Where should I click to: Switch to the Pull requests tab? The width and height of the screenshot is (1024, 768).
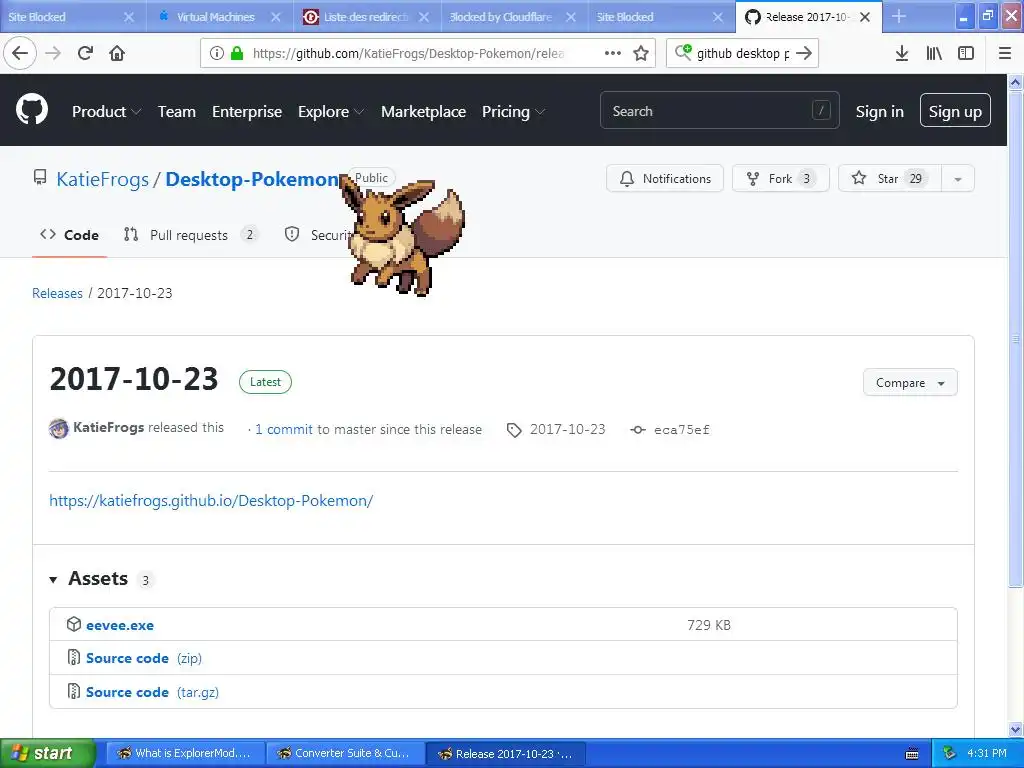(x=190, y=235)
